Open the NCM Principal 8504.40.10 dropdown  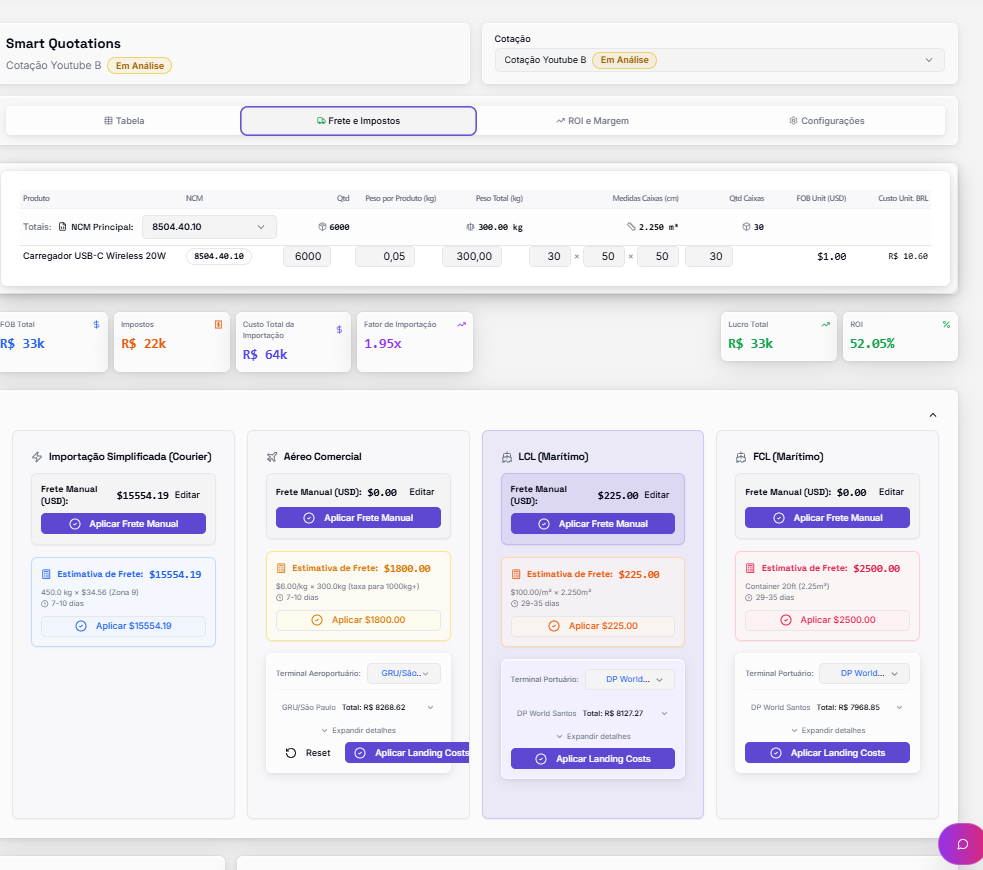(209, 227)
